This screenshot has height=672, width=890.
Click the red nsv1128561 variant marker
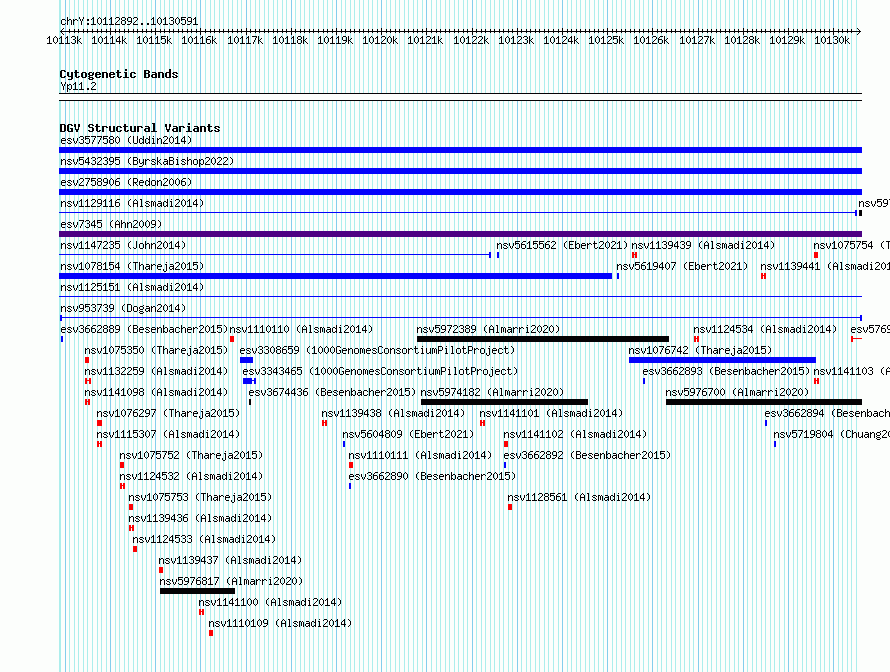point(510,507)
